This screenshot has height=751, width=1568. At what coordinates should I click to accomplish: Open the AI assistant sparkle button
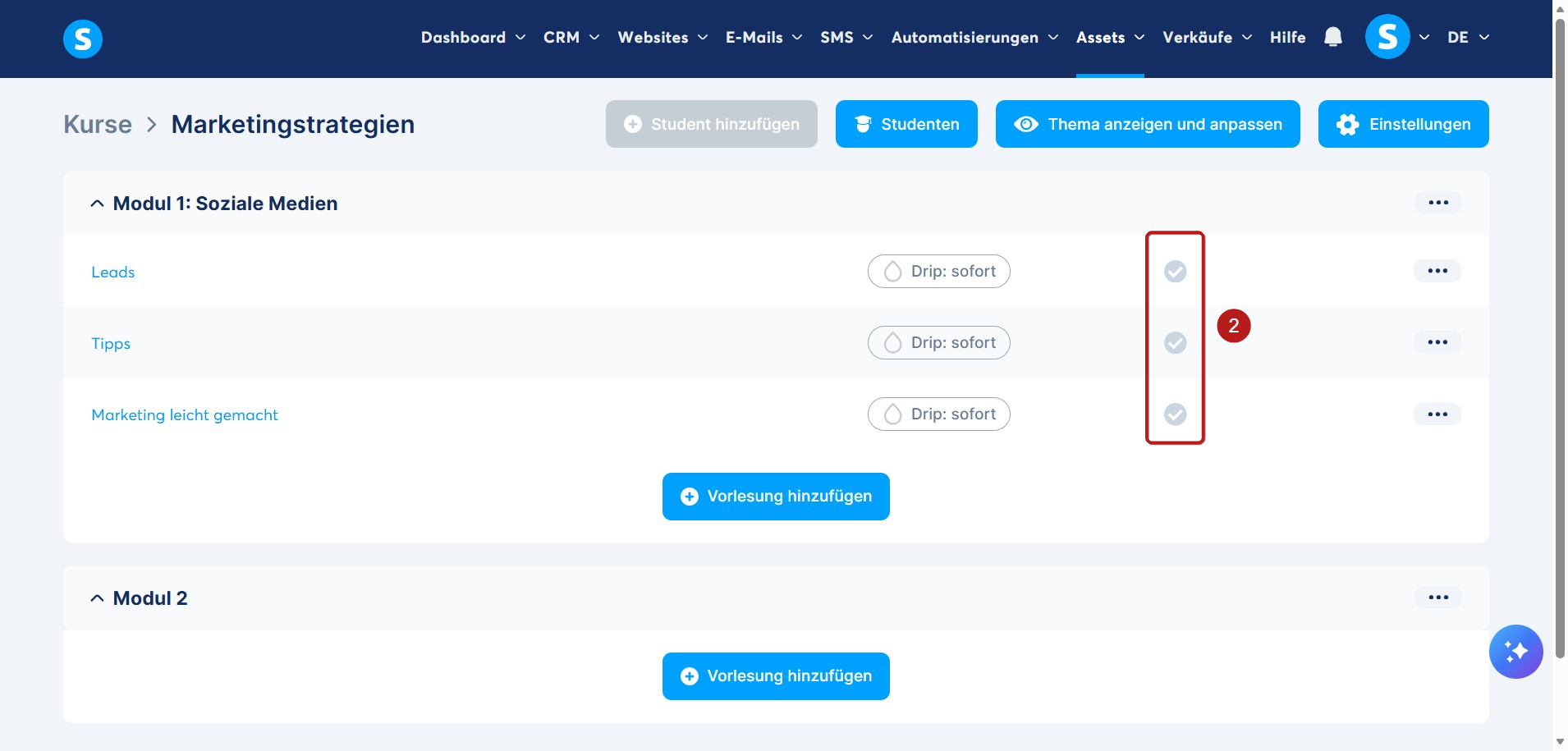point(1515,652)
